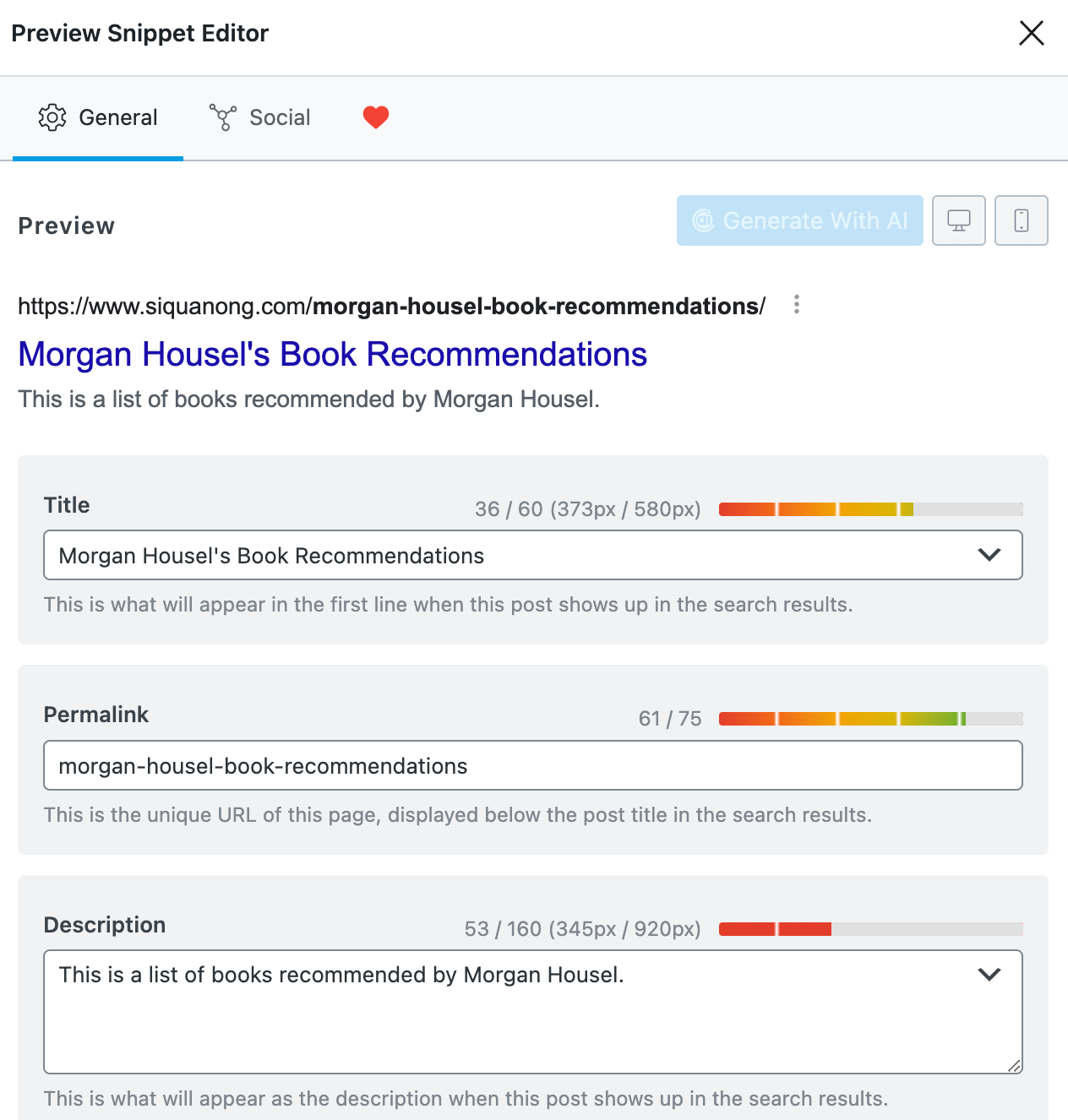Open the Social tab
The height and width of the screenshot is (1120, 1068).
click(260, 117)
